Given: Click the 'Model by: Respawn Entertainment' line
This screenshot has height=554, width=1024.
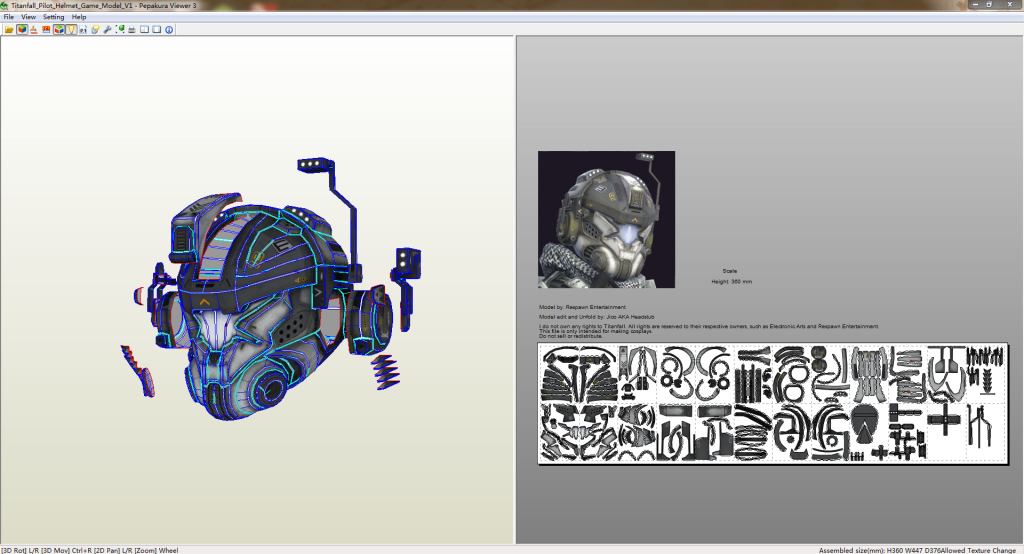Looking at the screenshot, I should (582, 307).
